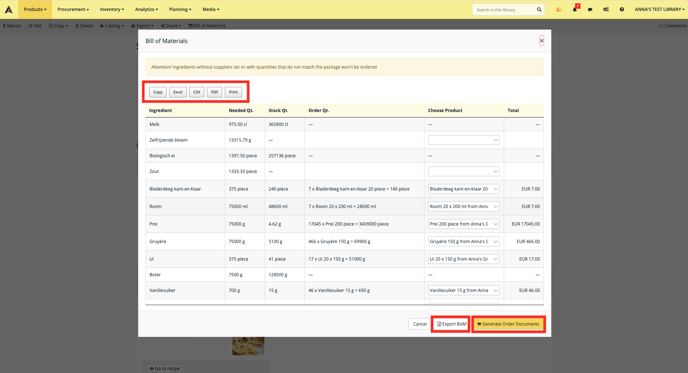Close the Bill of Materials dialog
This screenshot has height=373, width=688.
click(x=541, y=41)
